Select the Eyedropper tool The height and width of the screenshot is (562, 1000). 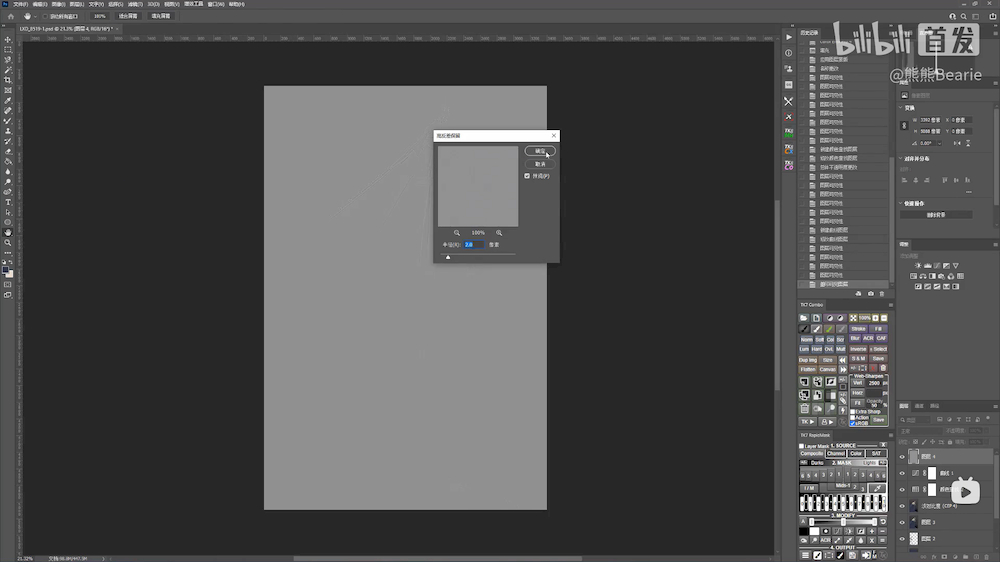[8, 100]
